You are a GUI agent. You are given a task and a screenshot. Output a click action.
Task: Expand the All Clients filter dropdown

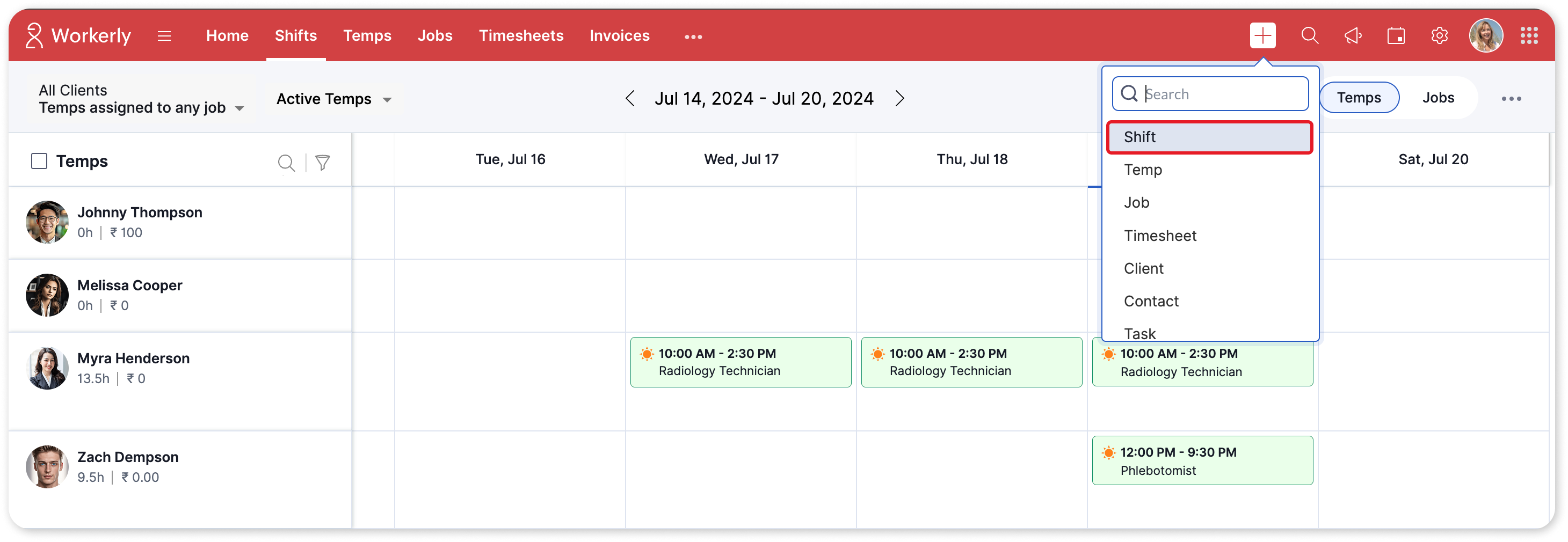pos(141,99)
